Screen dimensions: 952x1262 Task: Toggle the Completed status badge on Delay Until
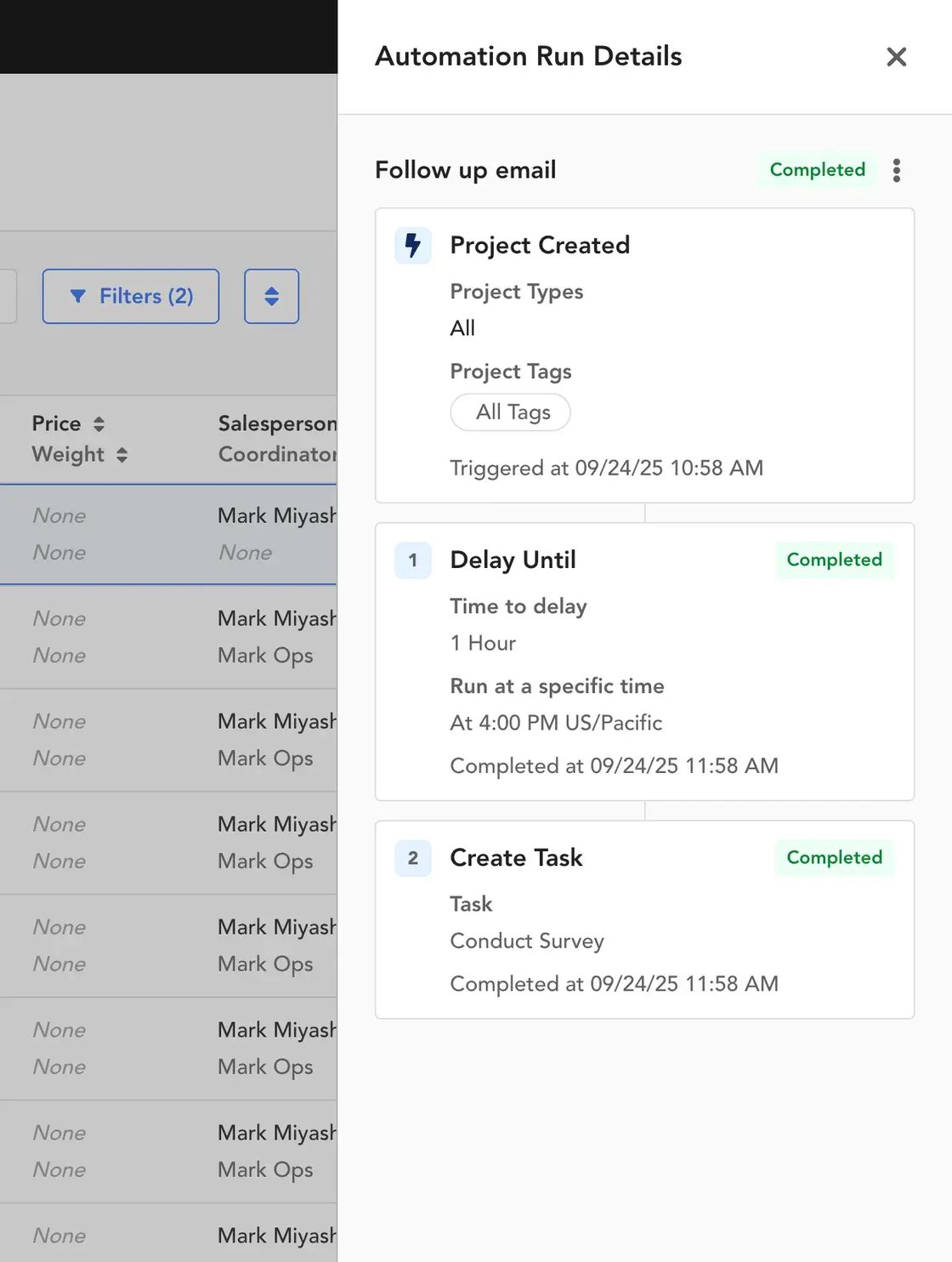pyautogui.click(x=834, y=560)
